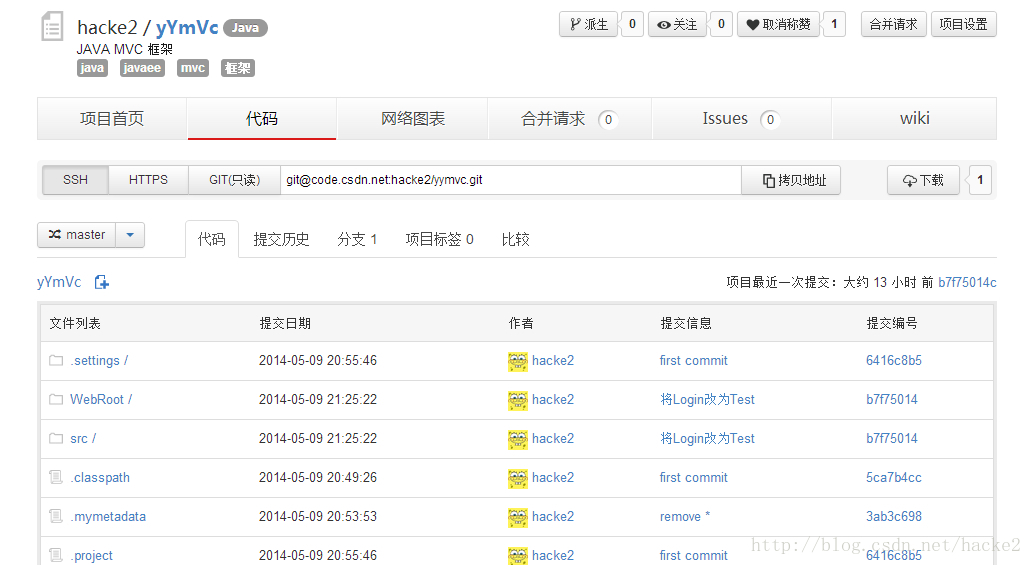Select the GIT(只读) protocol option
This screenshot has height=565, width=1032.
point(234,180)
